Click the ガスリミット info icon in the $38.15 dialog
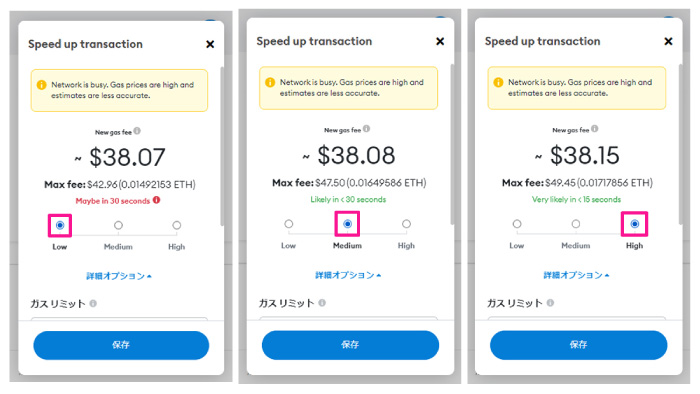The height and width of the screenshot is (394, 700). [x=550, y=303]
